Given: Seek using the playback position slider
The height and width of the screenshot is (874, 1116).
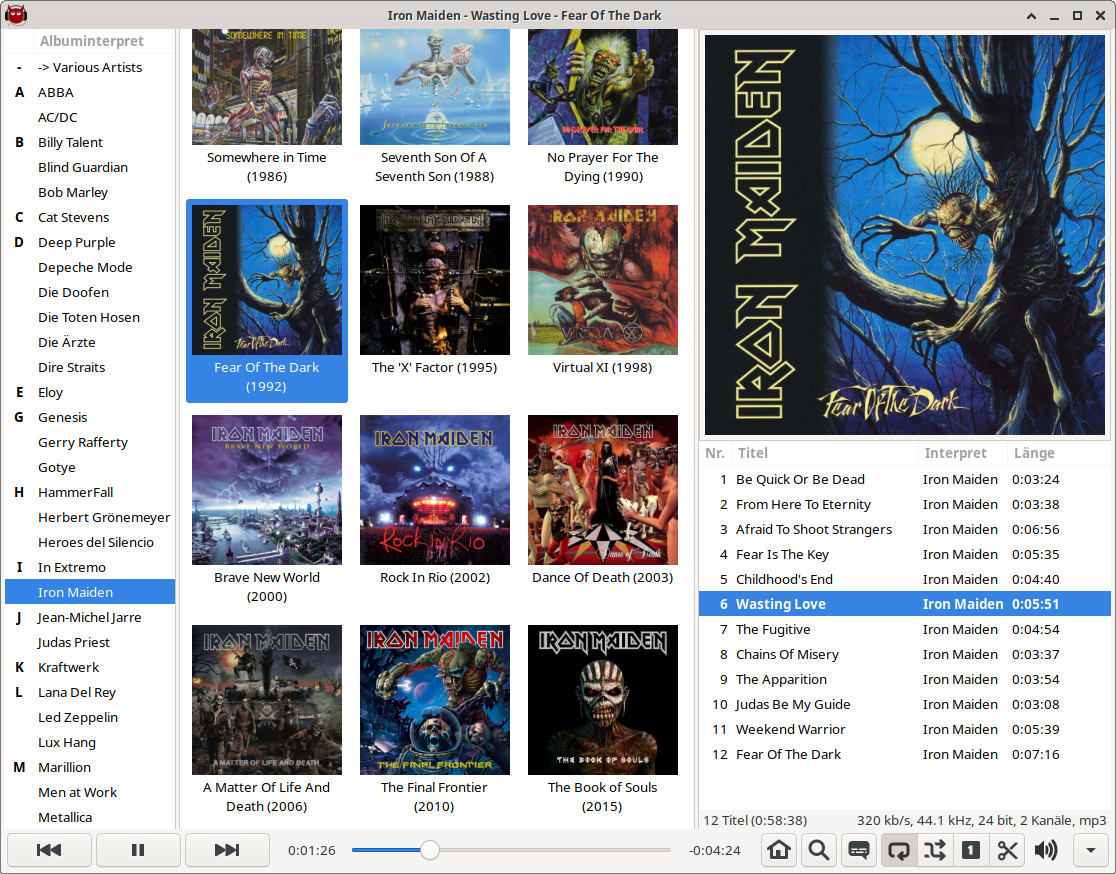Looking at the screenshot, I should tap(511, 850).
